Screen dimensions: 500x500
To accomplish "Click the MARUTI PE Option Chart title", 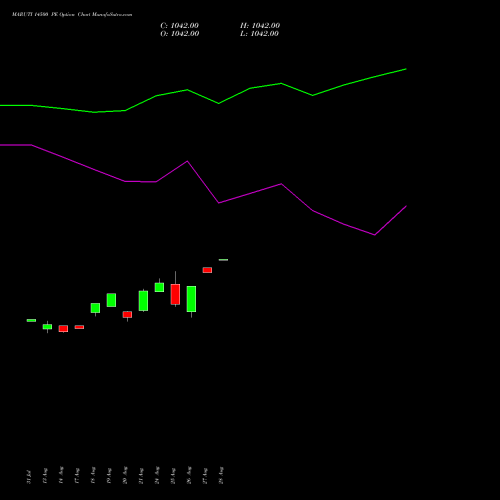I will [72, 15].
